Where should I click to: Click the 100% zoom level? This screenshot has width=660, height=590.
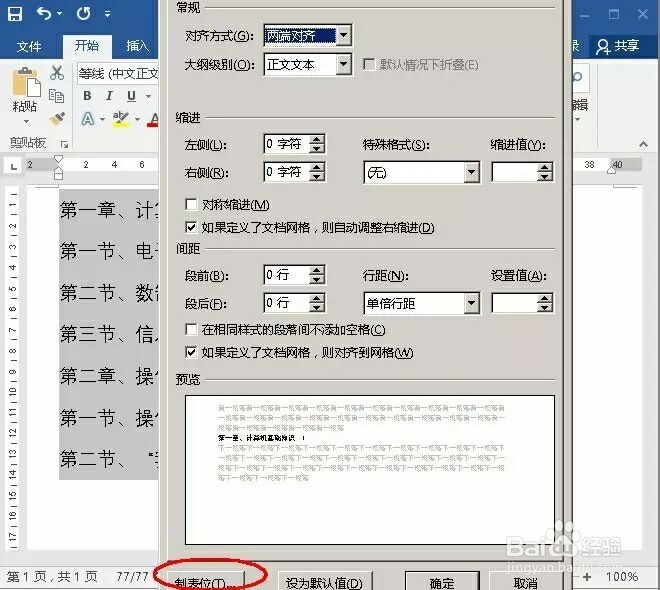pyautogui.click(x=622, y=577)
